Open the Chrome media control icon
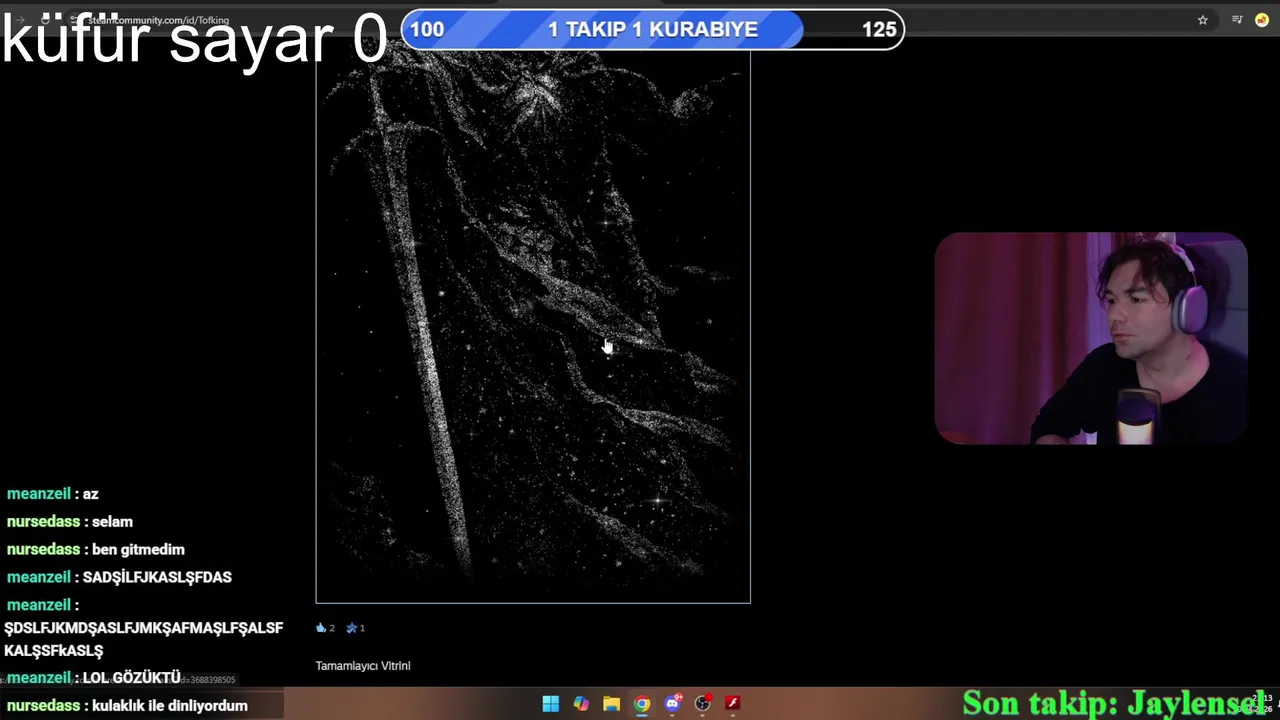Image resolution: width=1280 pixels, height=720 pixels. pos(1237,20)
